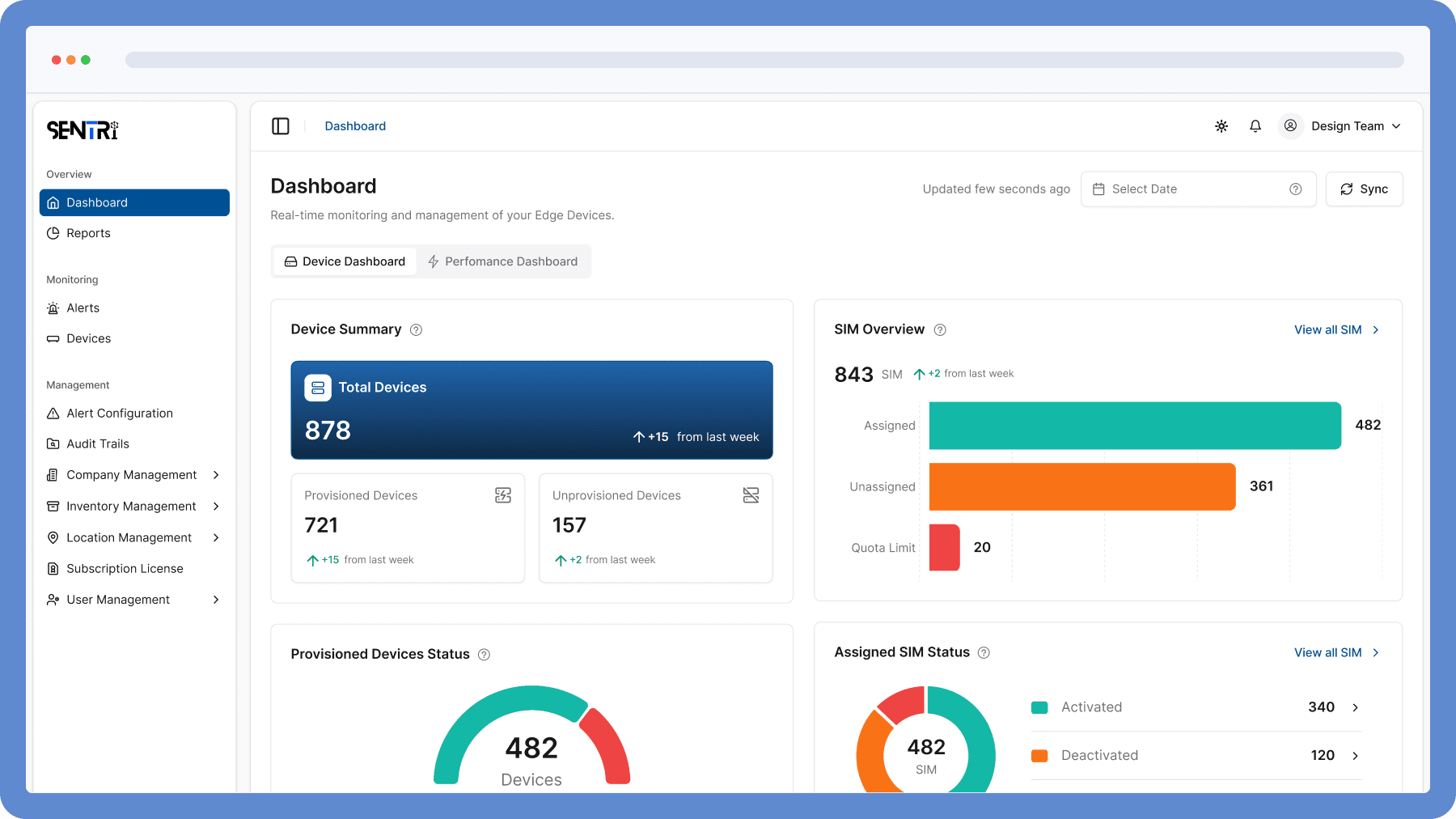The image size is (1456, 819).
Task: Open Assigned SIM Status help icon
Action: [984, 653]
